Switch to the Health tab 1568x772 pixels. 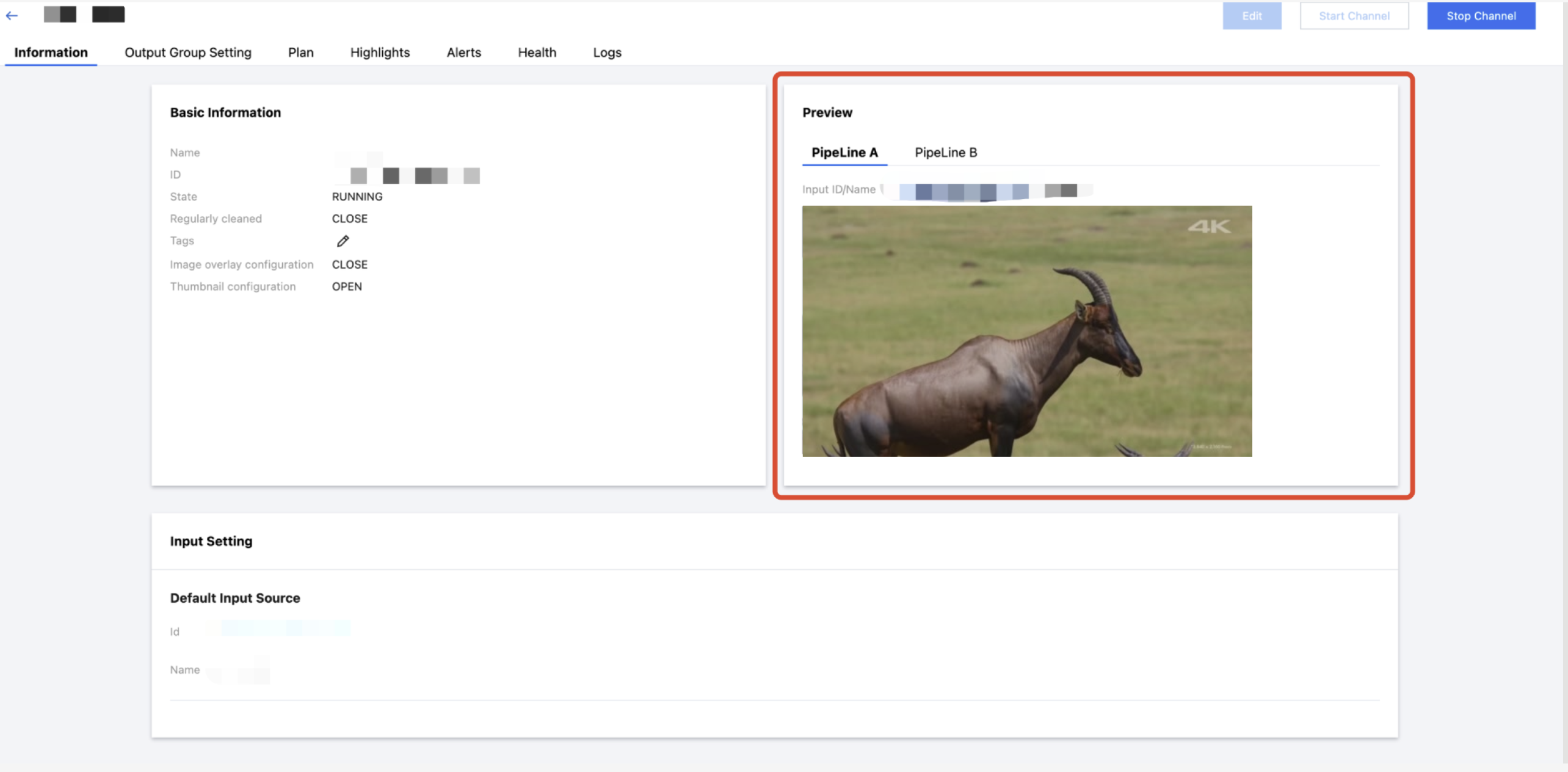(x=537, y=53)
